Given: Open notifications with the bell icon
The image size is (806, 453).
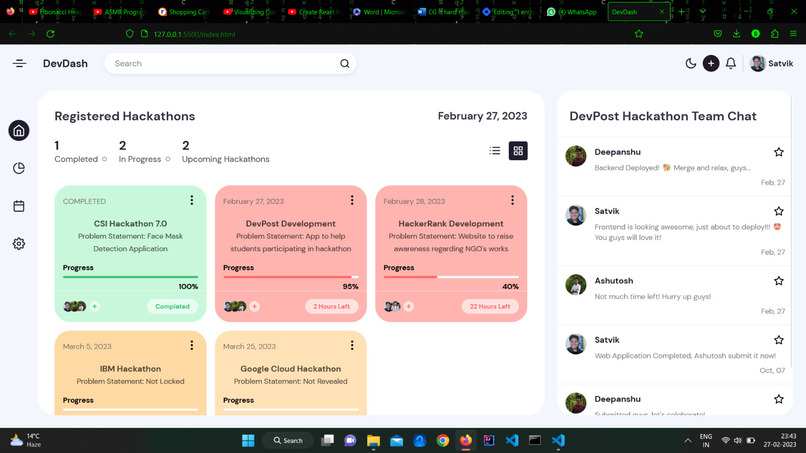Looking at the screenshot, I should [730, 63].
